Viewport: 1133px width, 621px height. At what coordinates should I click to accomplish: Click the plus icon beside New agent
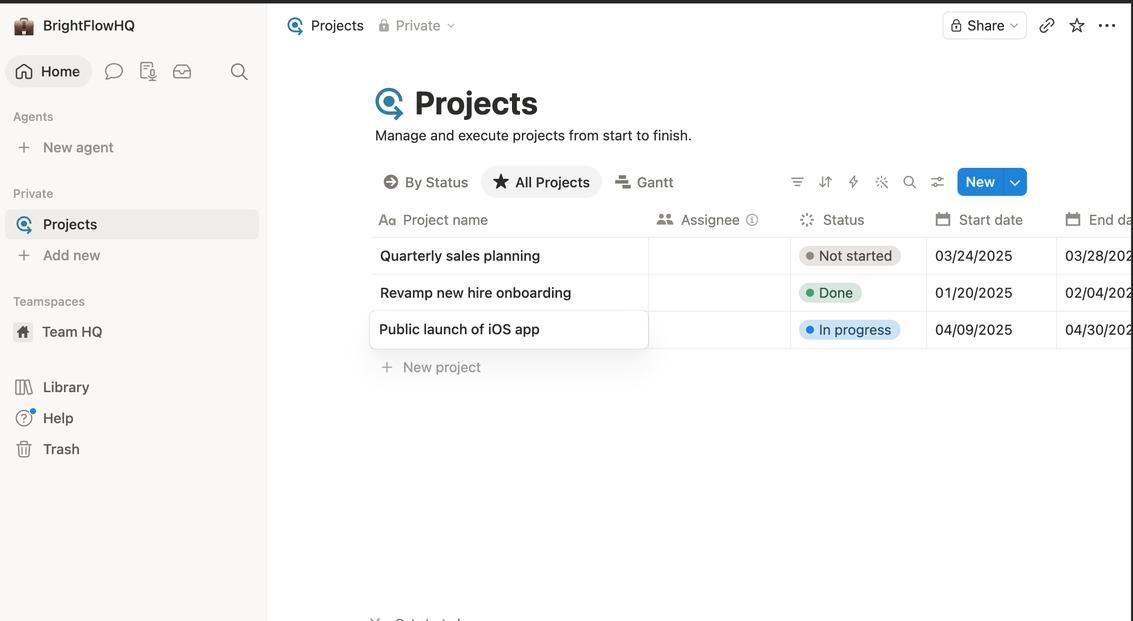24,147
